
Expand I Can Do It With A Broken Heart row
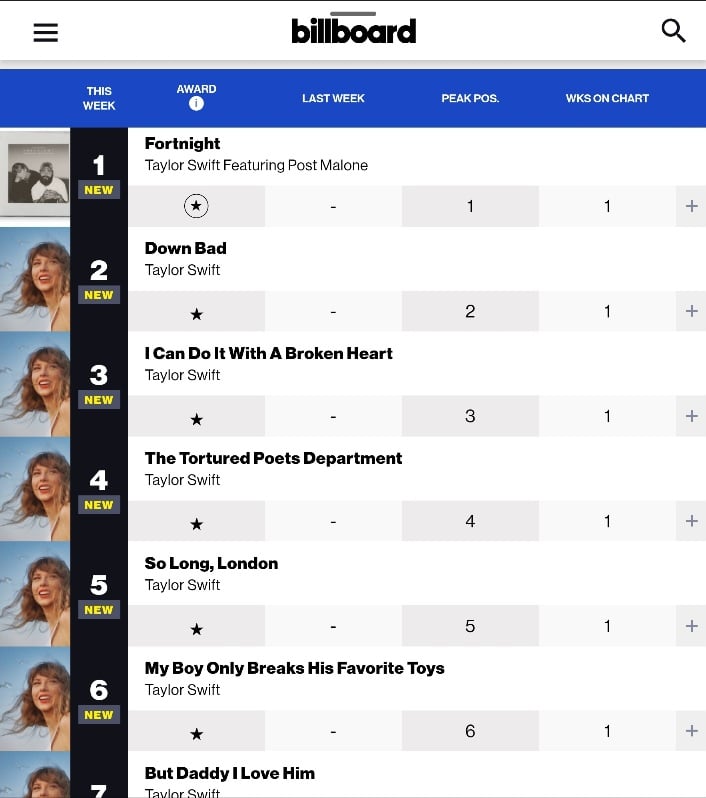[x=691, y=416]
